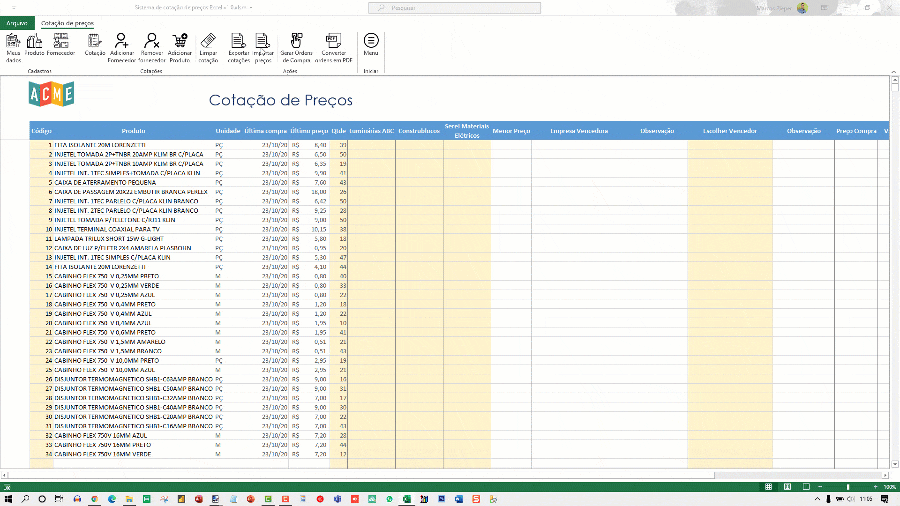Click vertical scrollbar down arrow

pos(895,464)
